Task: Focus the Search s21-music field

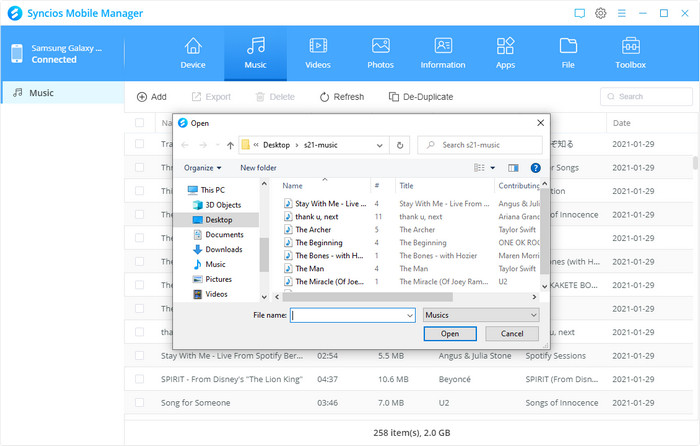Action: click(x=480, y=145)
